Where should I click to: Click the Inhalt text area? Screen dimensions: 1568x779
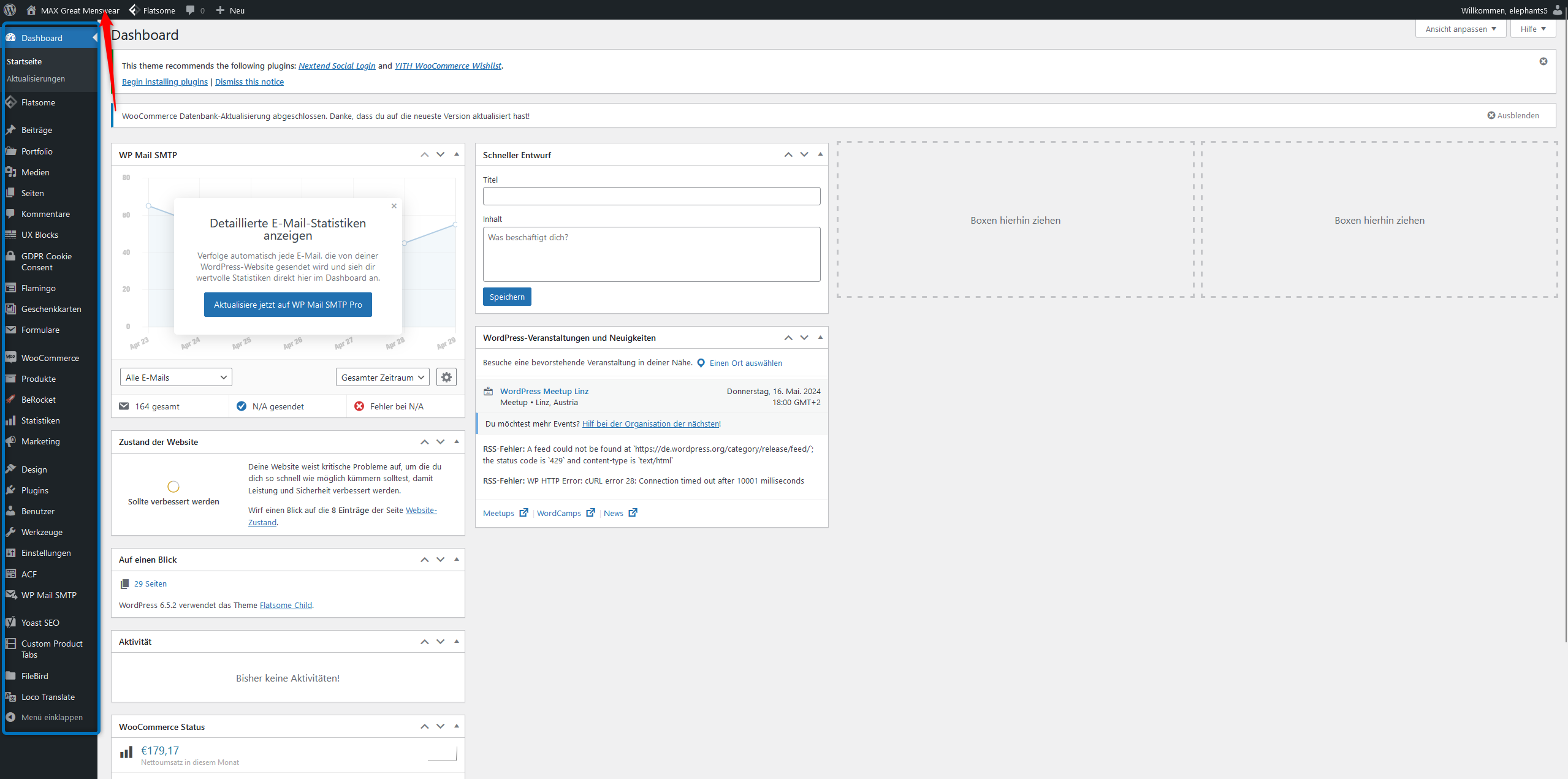pyautogui.click(x=652, y=254)
